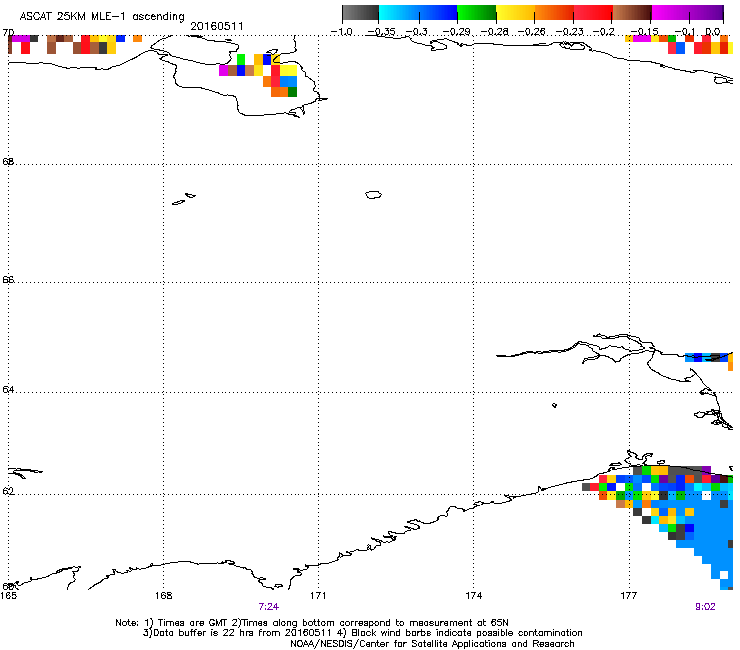The width and height of the screenshot is (740, 650).
Task: Click the yellow segment of the color bar
Action: click(515, 13)
